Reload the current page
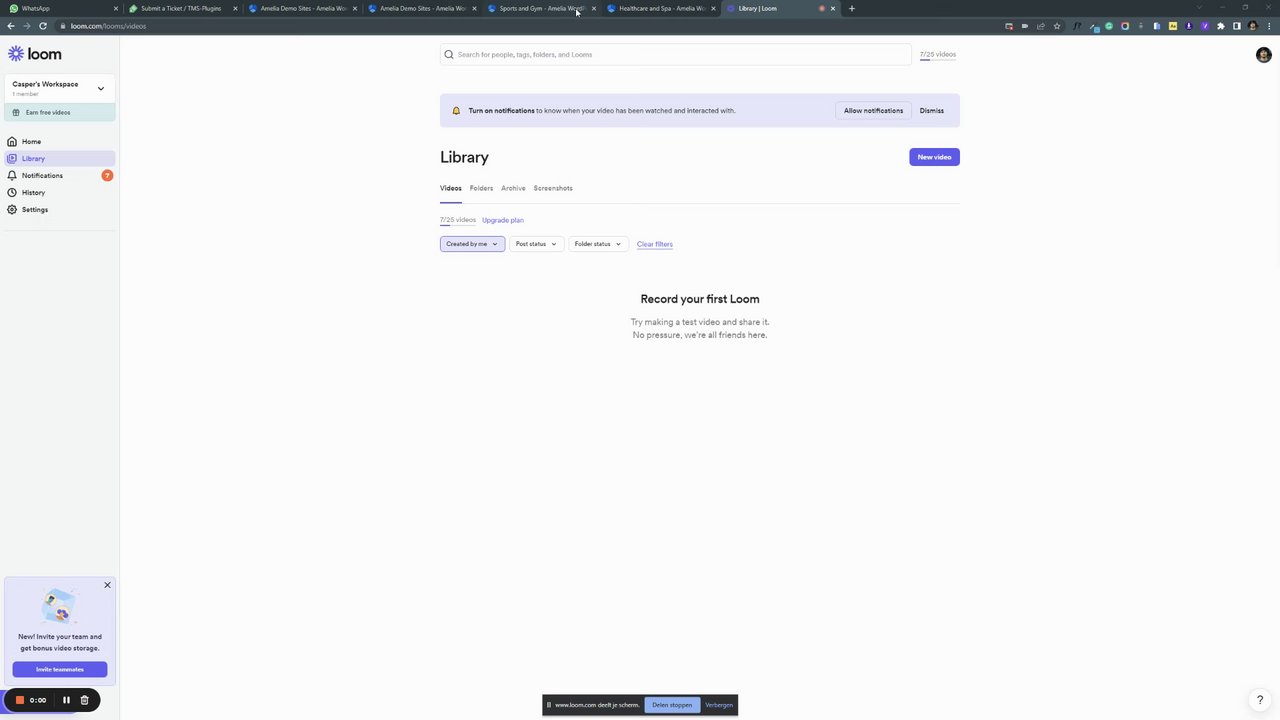Image resolution: width=1280 pixels, height=720 pixels. point(43,26)
